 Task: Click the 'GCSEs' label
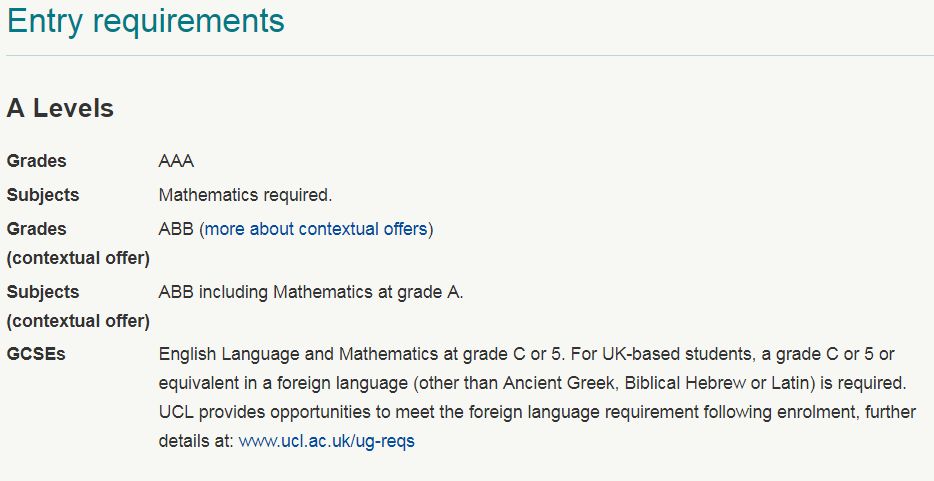coord(36,355)
